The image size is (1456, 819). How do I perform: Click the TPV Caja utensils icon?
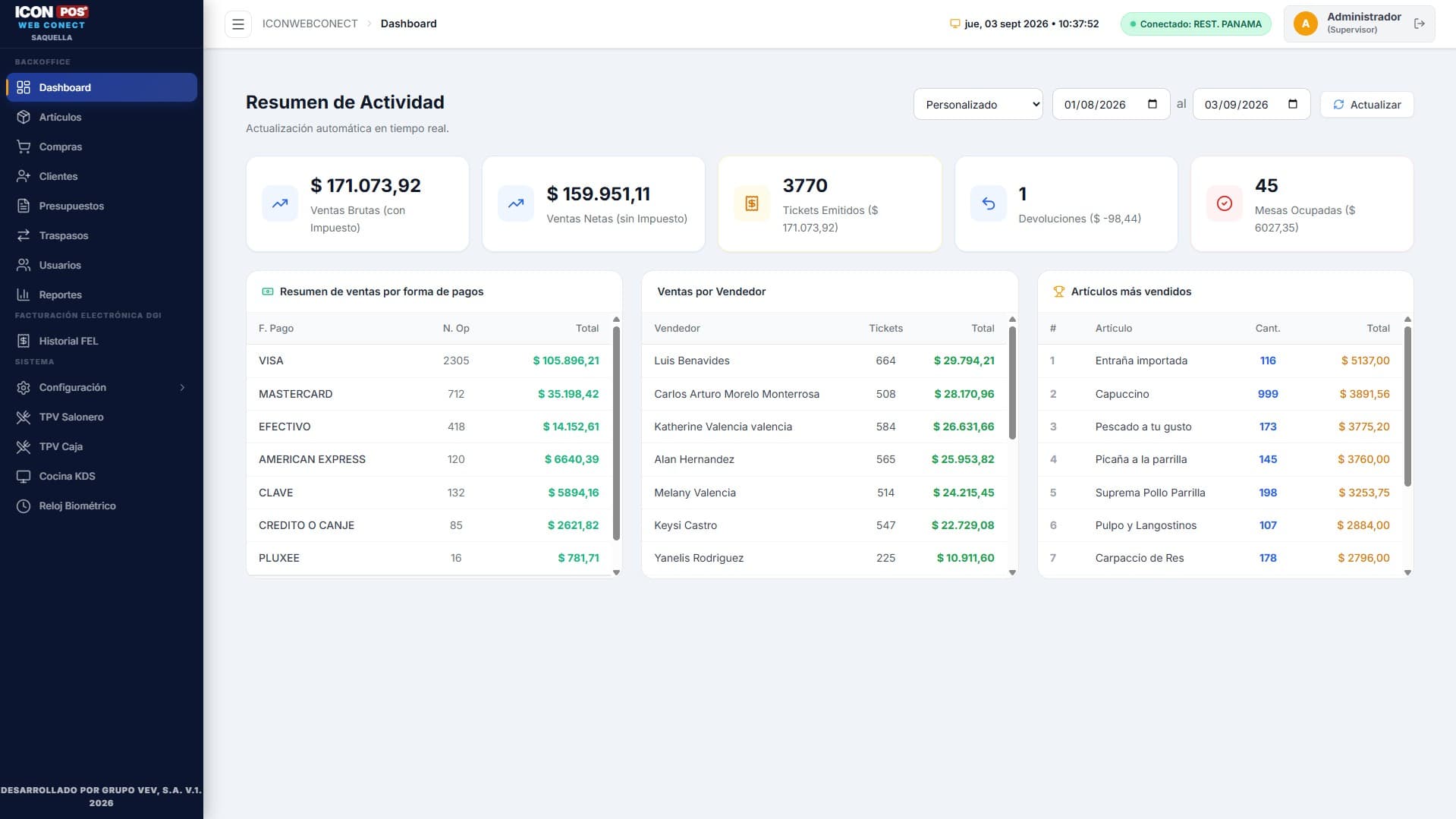coord(24,446)
